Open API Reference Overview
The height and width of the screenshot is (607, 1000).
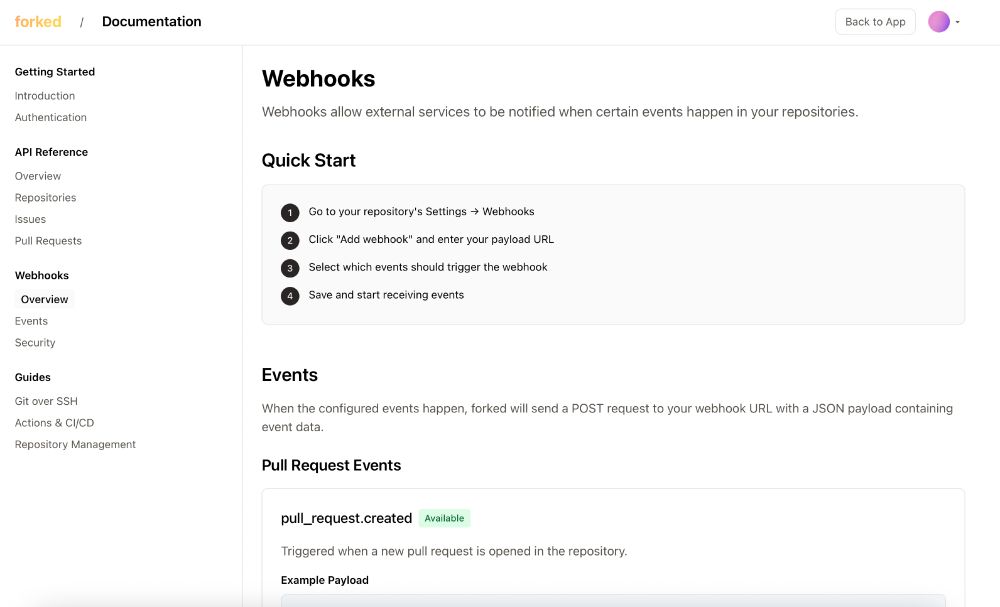[38, 176]
